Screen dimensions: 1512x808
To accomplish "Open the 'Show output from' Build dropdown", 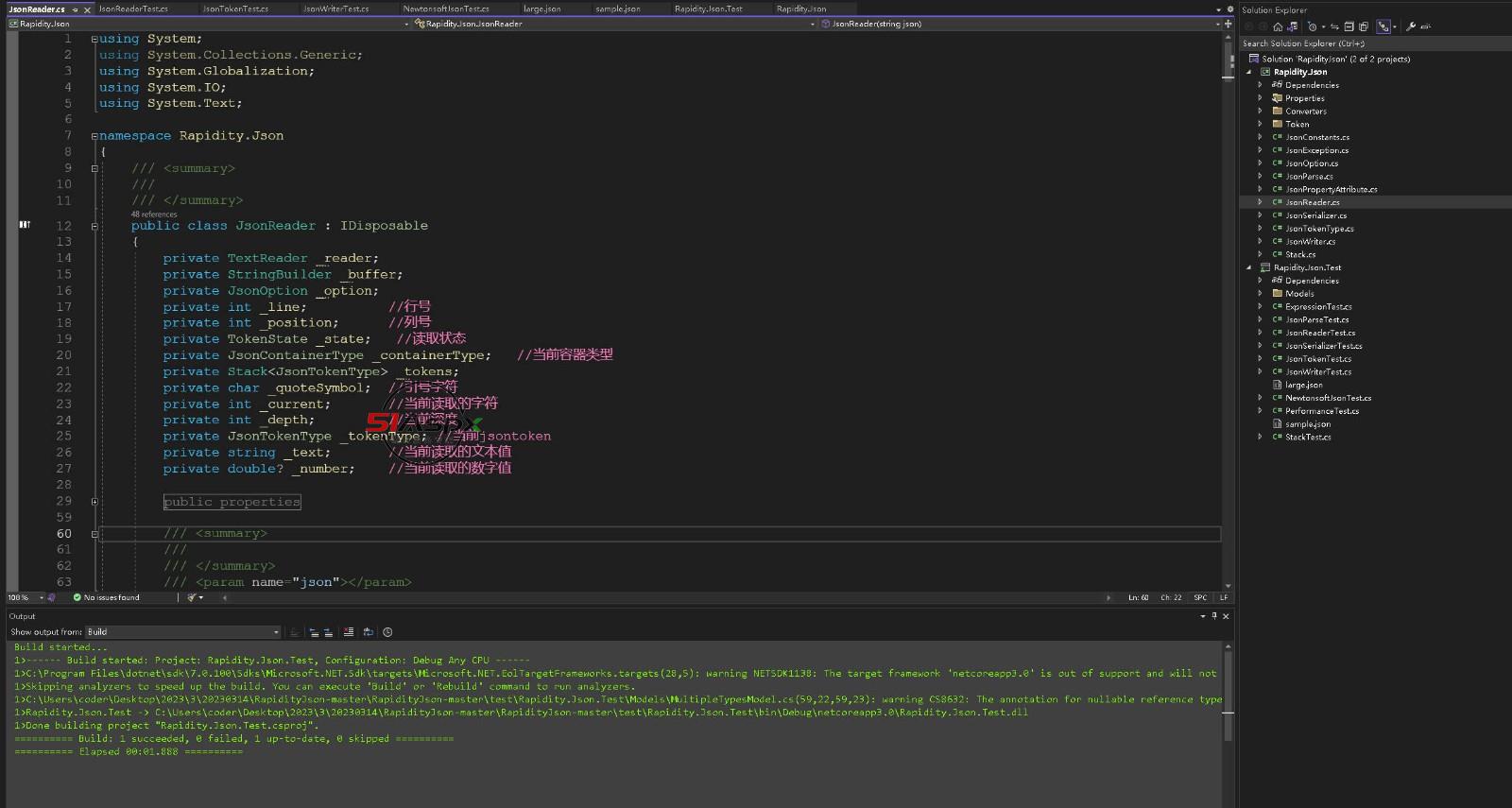I will tap(183, 632).
